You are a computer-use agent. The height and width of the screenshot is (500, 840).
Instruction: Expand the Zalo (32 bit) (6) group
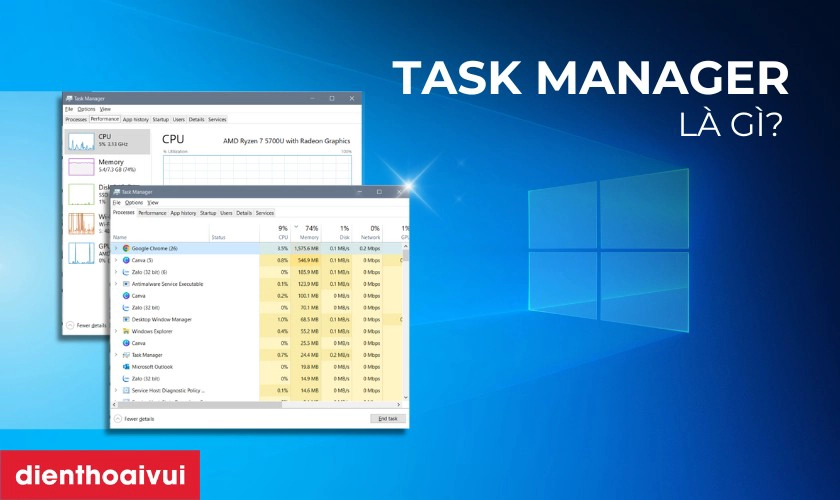tap(116, 272)
